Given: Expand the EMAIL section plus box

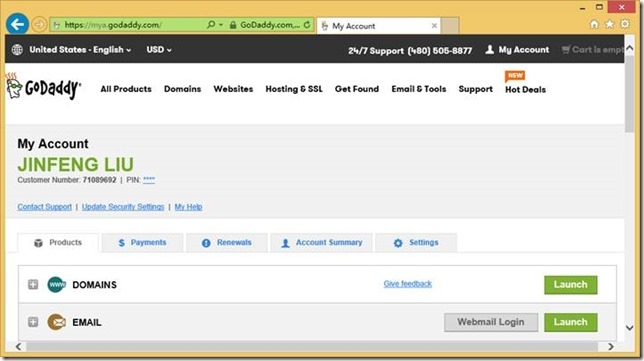Looking at the screenshot, I should click(33, 322).
